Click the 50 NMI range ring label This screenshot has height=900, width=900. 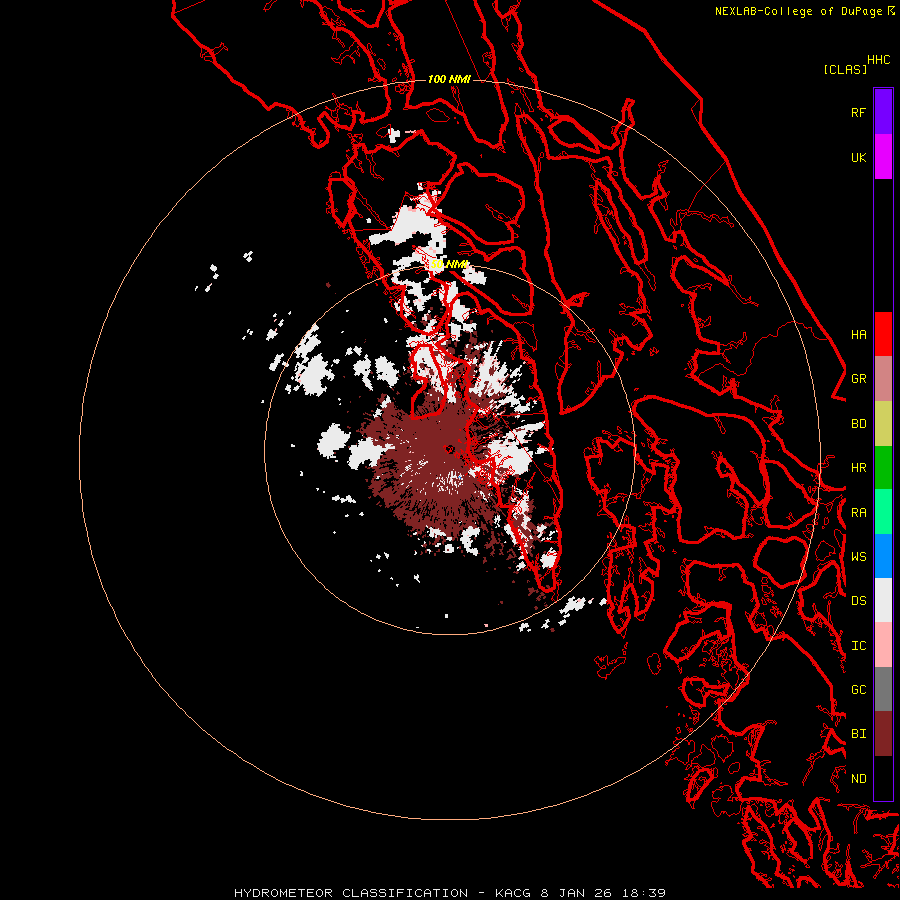[x=449, y=264]
